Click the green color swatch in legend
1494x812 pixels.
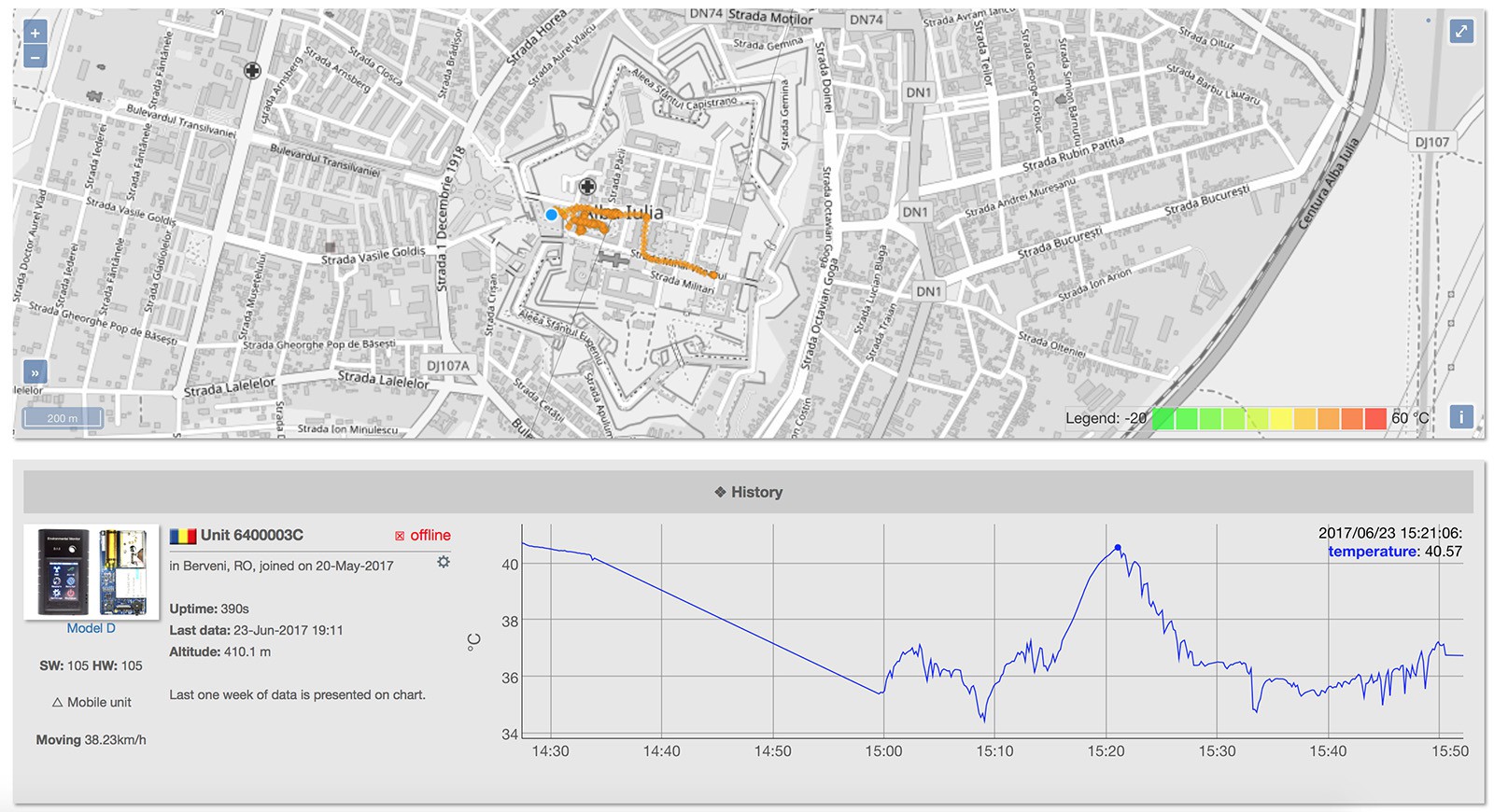click(x=1163, y=418)
